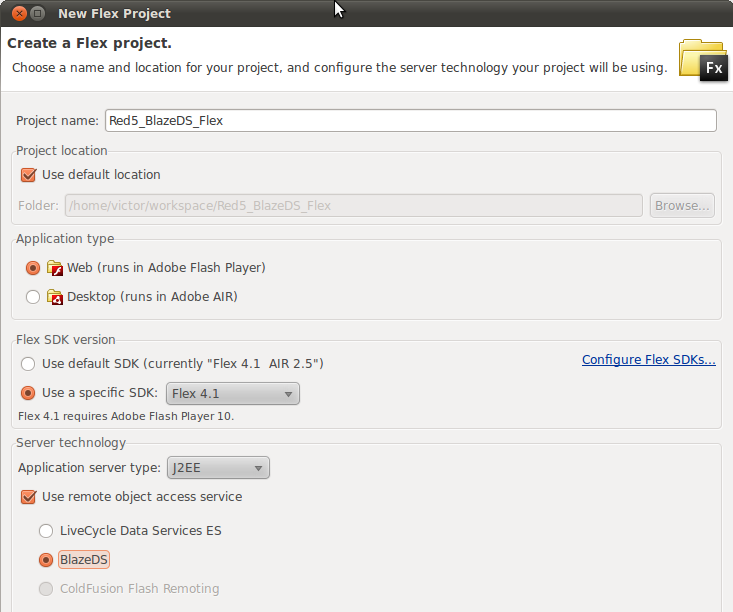Click the Folder path field
The width and height of the screenshot is (733, 612).
[354, 206]
